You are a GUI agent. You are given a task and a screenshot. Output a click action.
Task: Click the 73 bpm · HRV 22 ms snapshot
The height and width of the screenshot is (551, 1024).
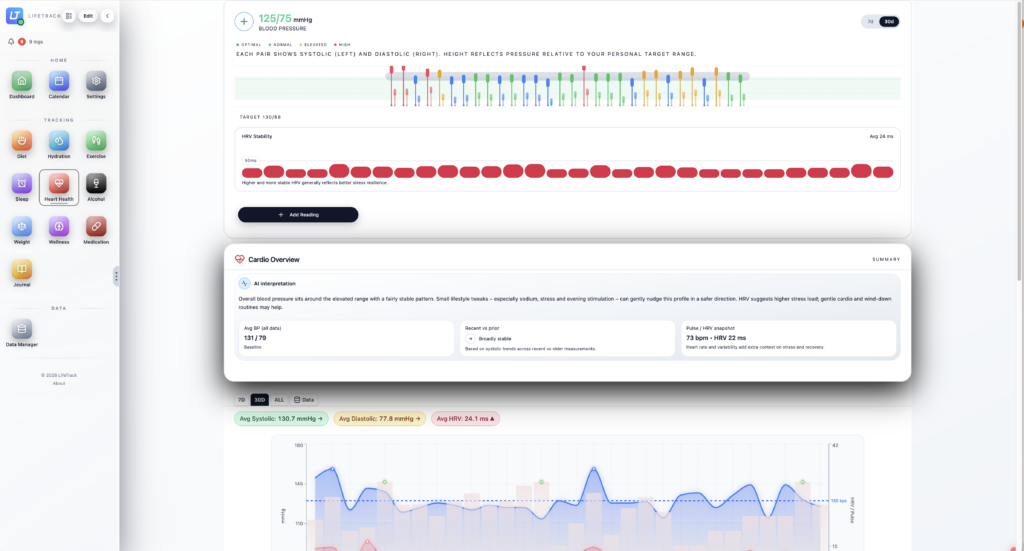click(716, 338)
